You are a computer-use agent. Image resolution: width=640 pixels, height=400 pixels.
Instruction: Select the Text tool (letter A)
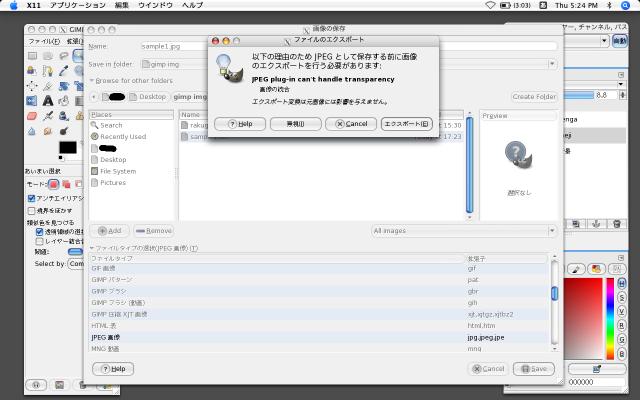(48, 100)
